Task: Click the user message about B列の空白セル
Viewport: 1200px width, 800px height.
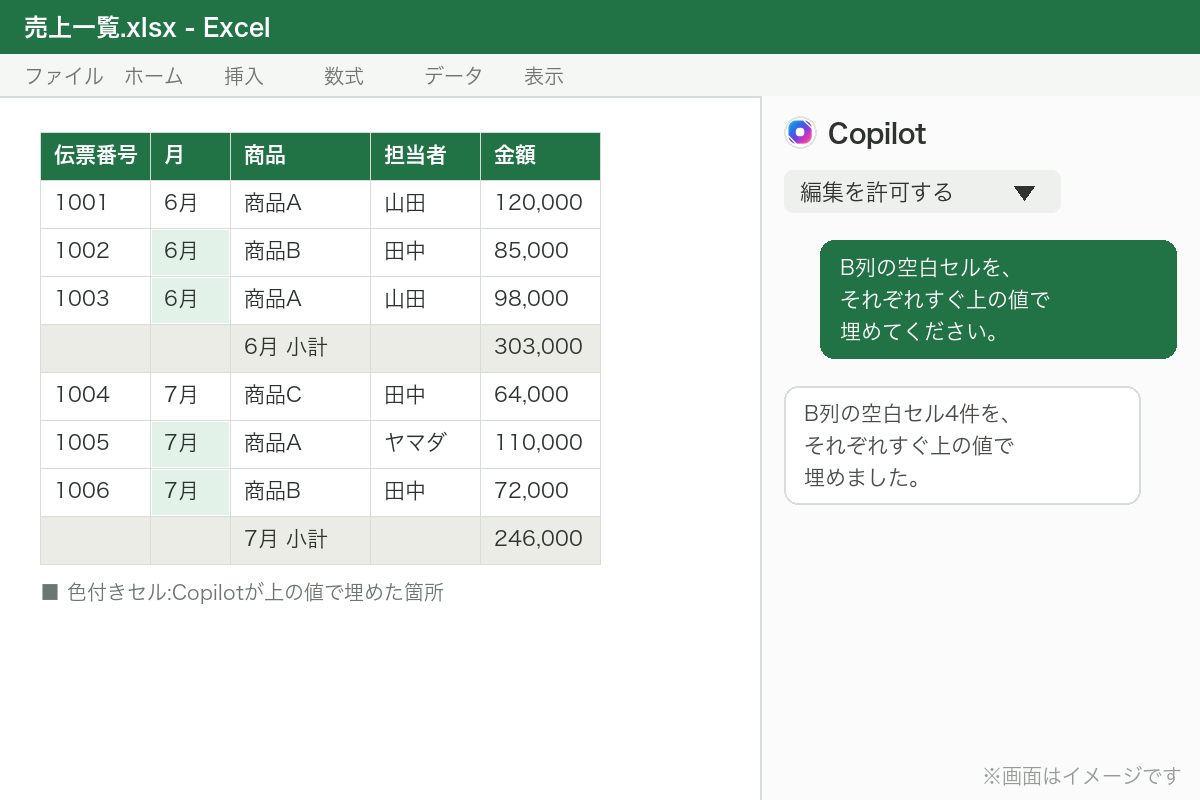Action: coord(998,299)
